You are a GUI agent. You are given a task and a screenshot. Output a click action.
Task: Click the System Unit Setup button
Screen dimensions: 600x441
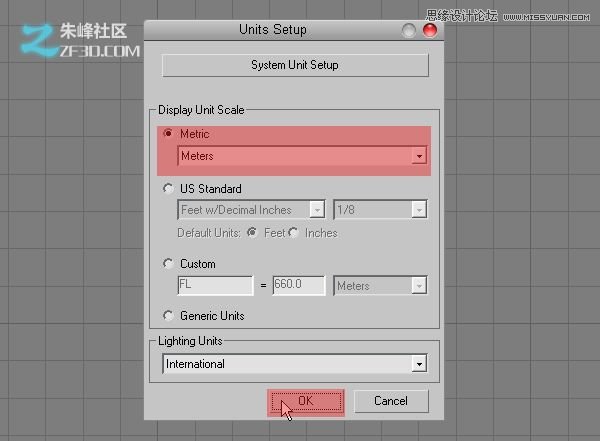[295, 65]
